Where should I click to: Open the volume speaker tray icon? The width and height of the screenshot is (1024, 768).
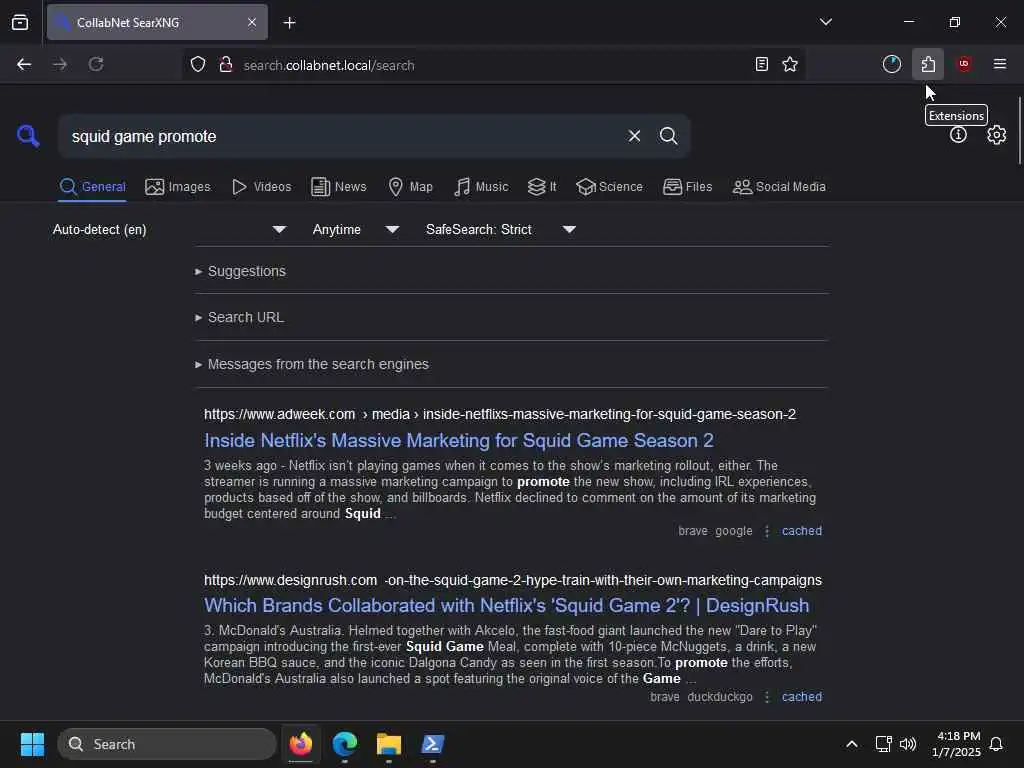pos(908,744)
